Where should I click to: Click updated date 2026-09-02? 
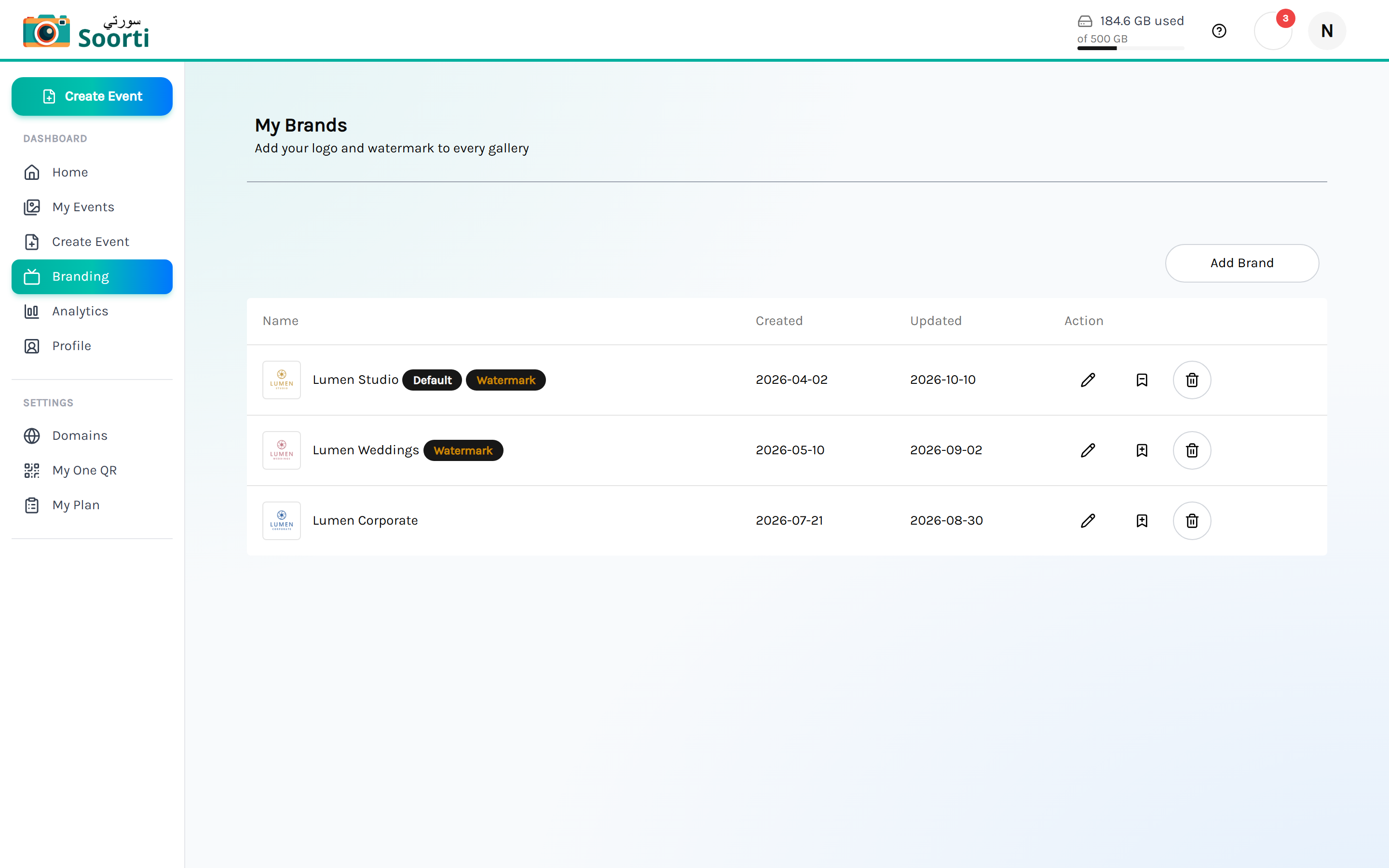[946, 451]
